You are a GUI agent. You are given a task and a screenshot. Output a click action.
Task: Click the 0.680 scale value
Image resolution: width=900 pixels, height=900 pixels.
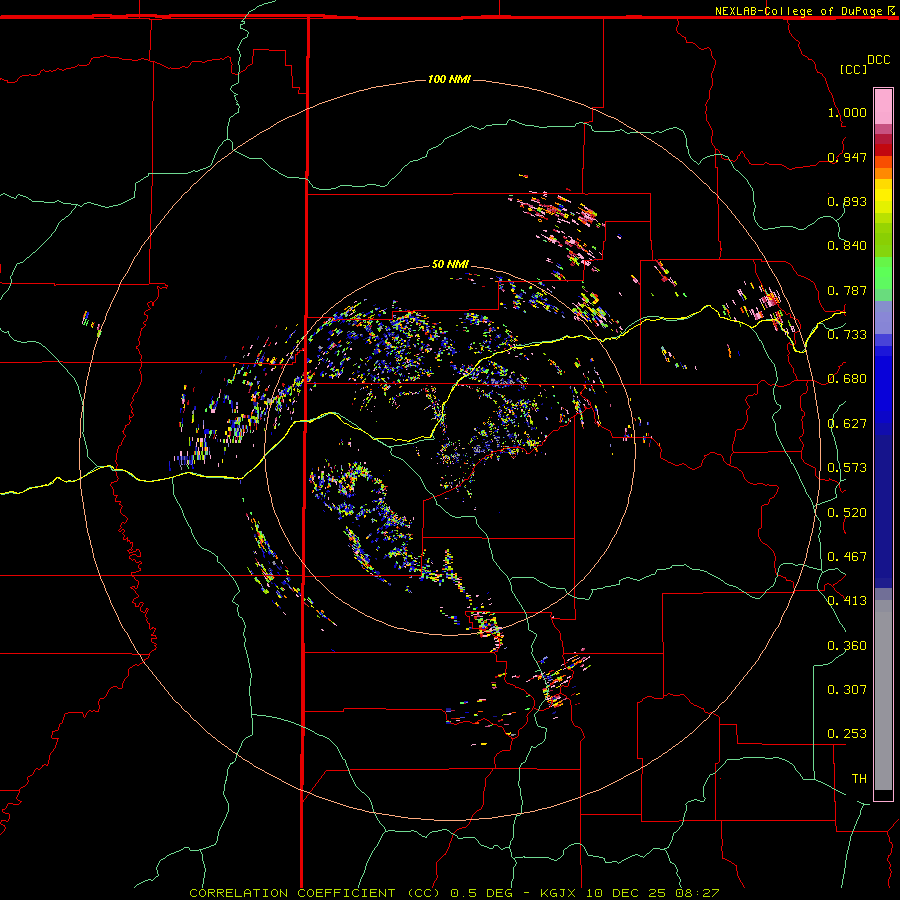[x=847, y=379]
